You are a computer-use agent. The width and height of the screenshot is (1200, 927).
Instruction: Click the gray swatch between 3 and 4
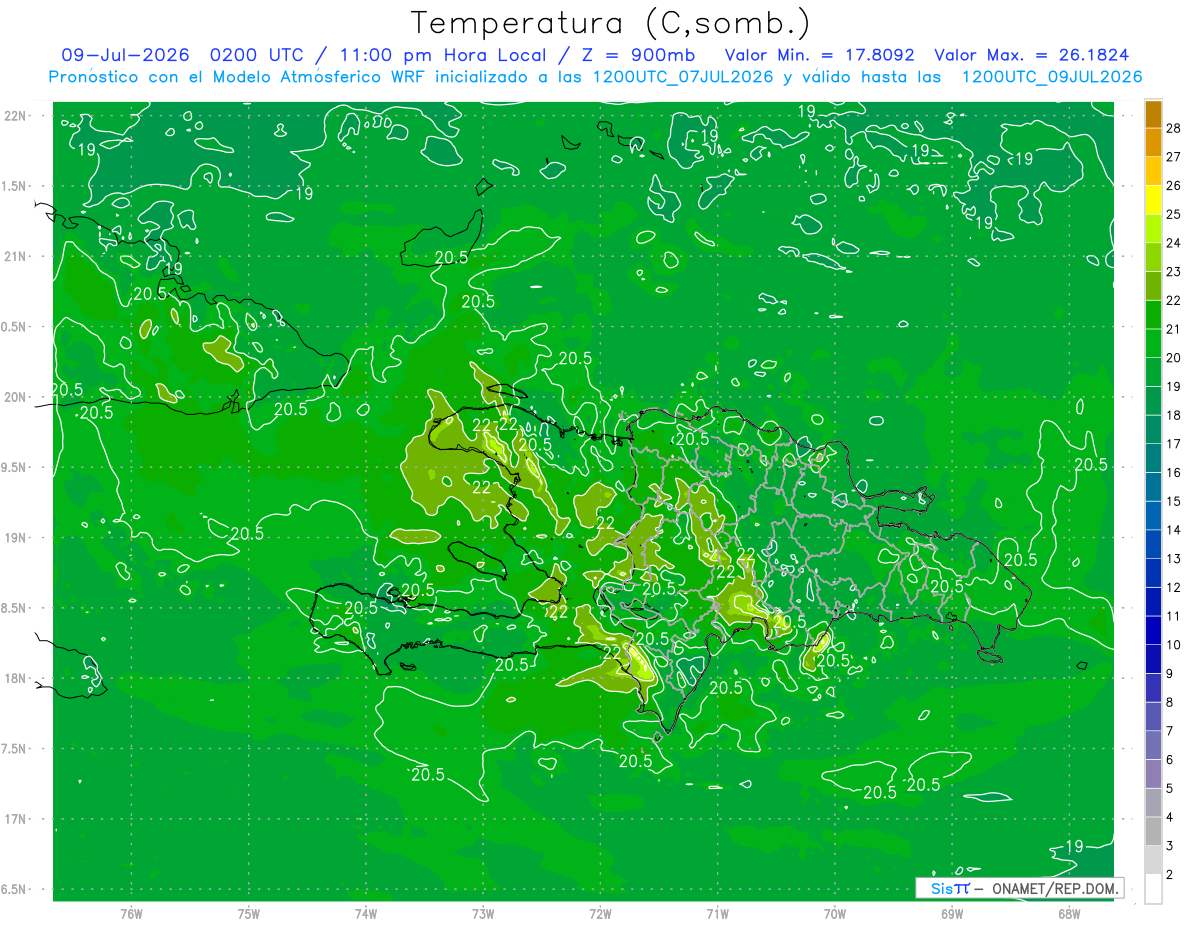tap(1153, 832)
